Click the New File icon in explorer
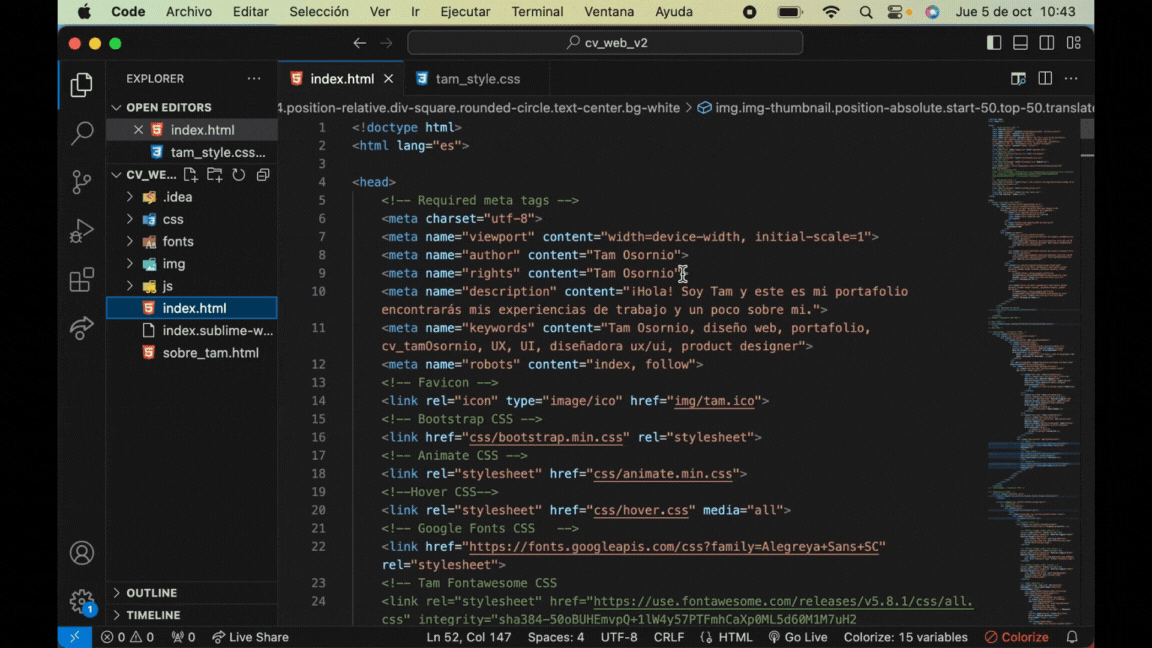The image size is (1152, 648). pos(191,175)
